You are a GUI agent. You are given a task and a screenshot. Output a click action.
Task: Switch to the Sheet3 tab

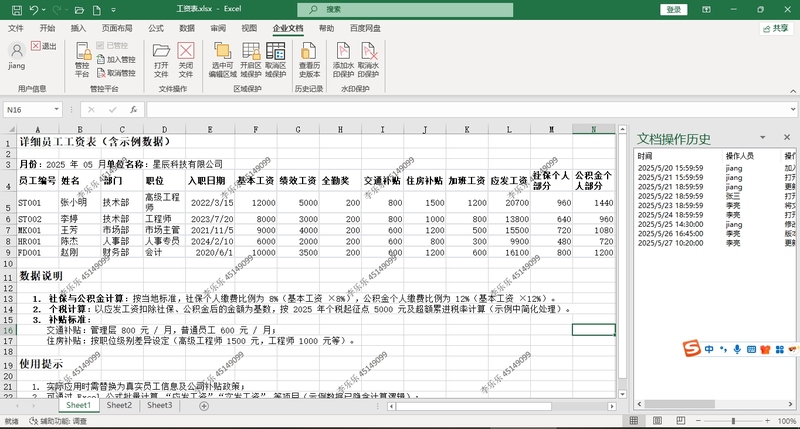pyautogui.click(x=160, y=406)
